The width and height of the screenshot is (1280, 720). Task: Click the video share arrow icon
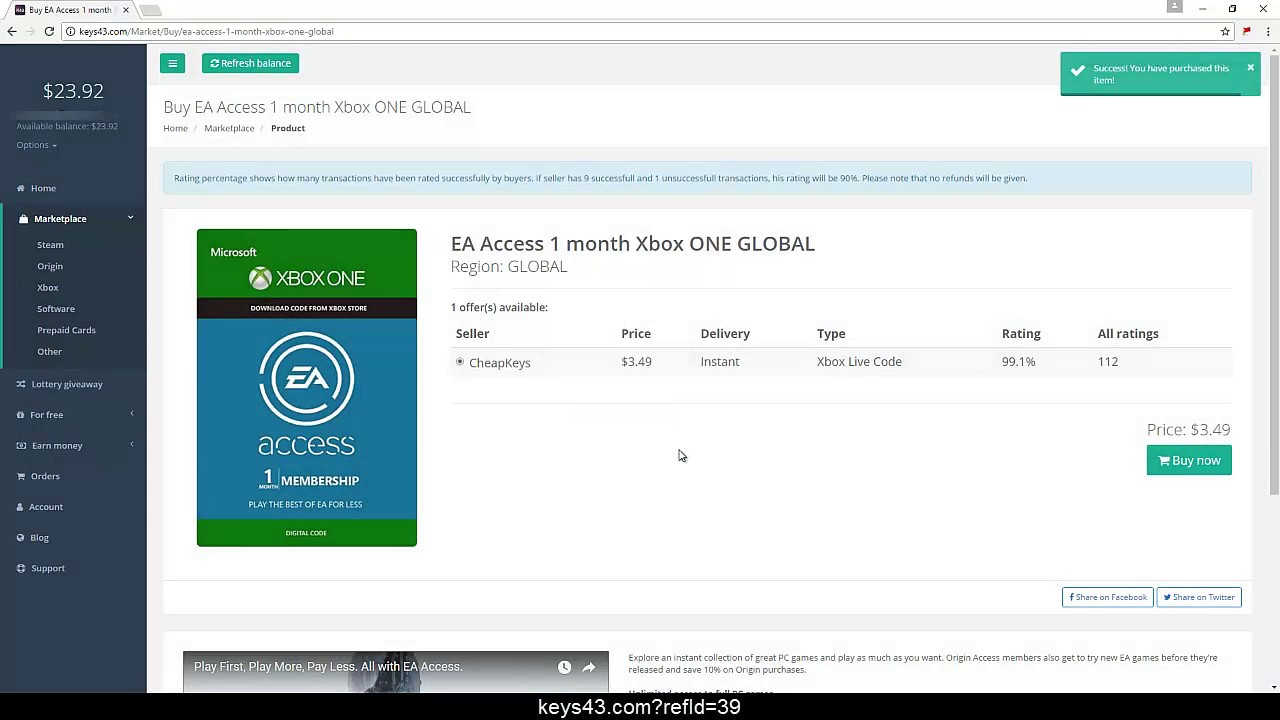588,667
